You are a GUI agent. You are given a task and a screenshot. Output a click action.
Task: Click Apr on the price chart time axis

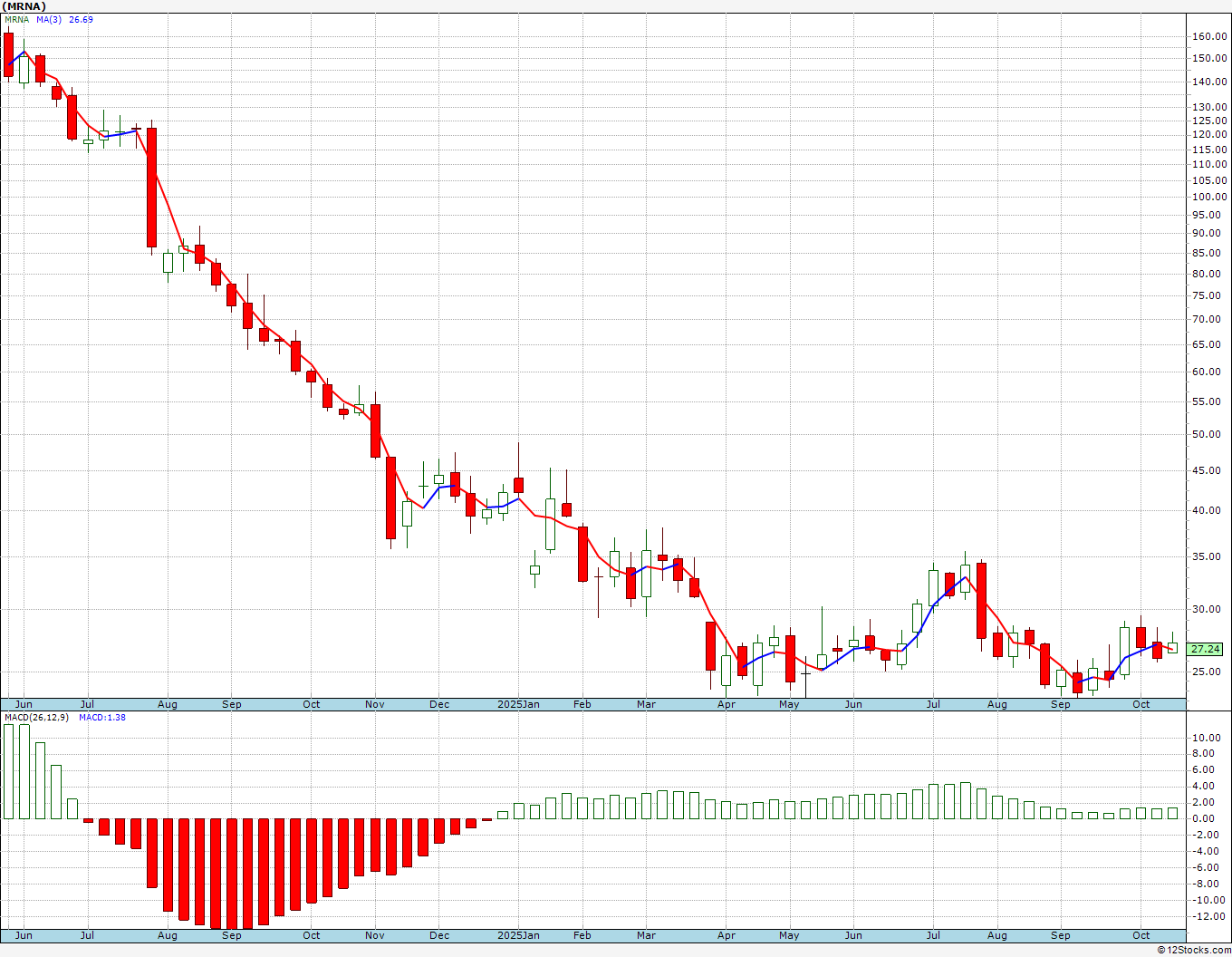point(726,704)
